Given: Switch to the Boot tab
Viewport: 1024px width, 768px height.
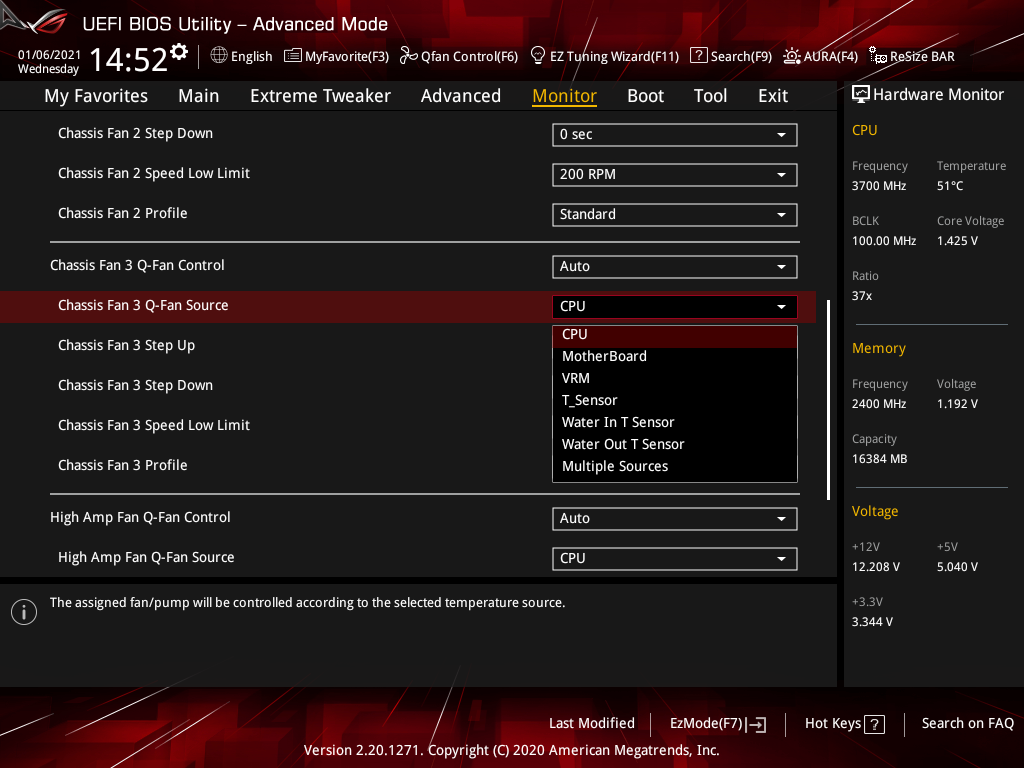Looking at the screenshot, I should tap(645, 96).
